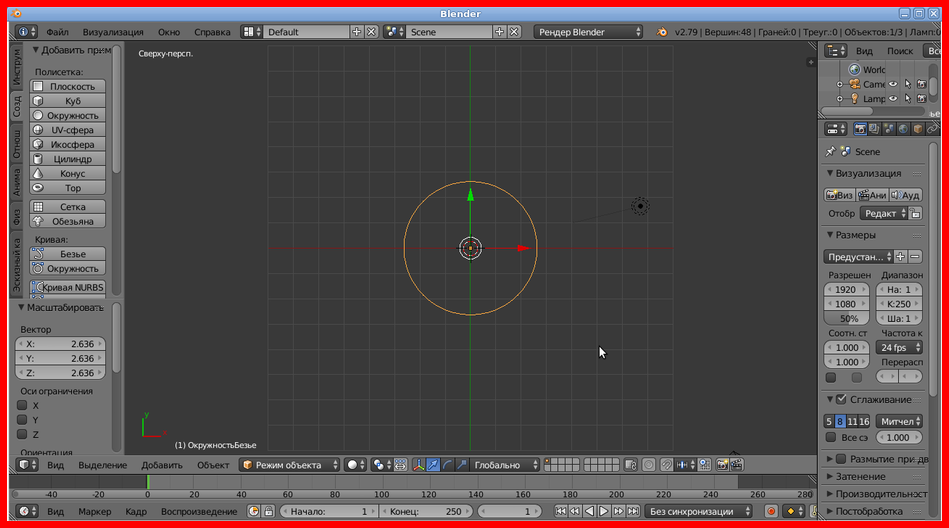Toggle Camera renderability in outliner
The height and width of the screenshot is (528, 949).
point(922,84)
